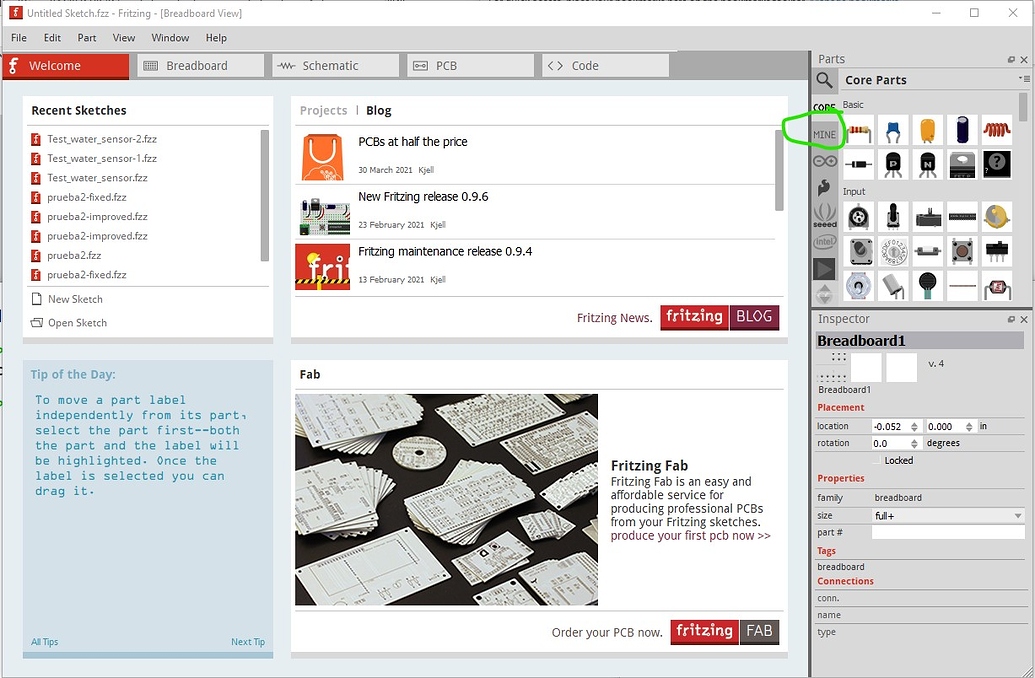
Task: Open the Edit menu
Action: click(x=52, y=38)
